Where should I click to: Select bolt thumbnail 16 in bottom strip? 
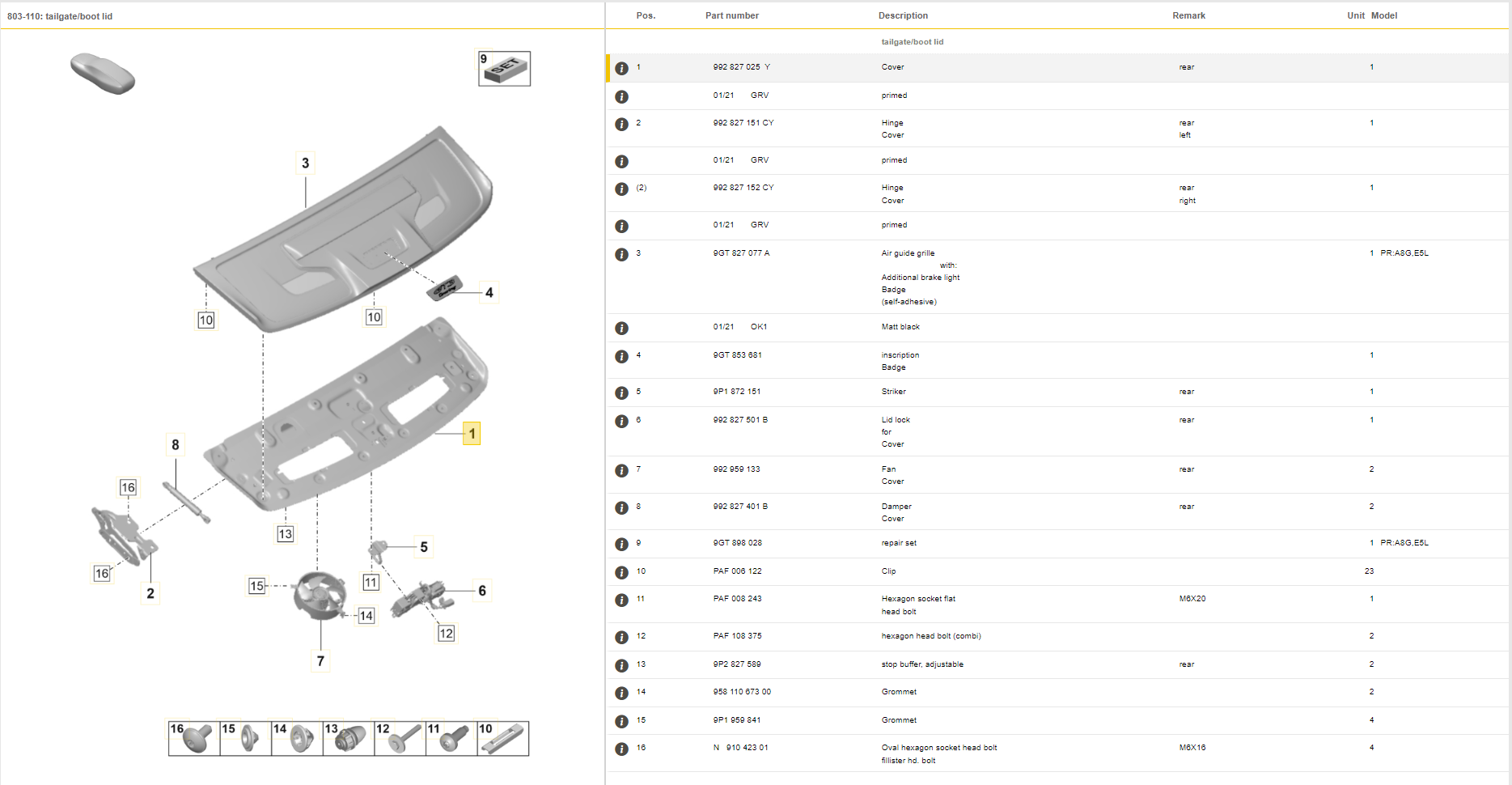[x=194, y=738]
